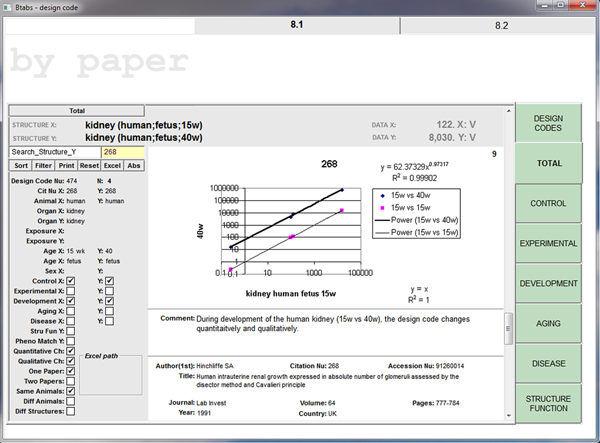The width and height of the screenshot is (600, 443).
Task: Click the journal name Lab Invest
Action: [x=211, y=403]
